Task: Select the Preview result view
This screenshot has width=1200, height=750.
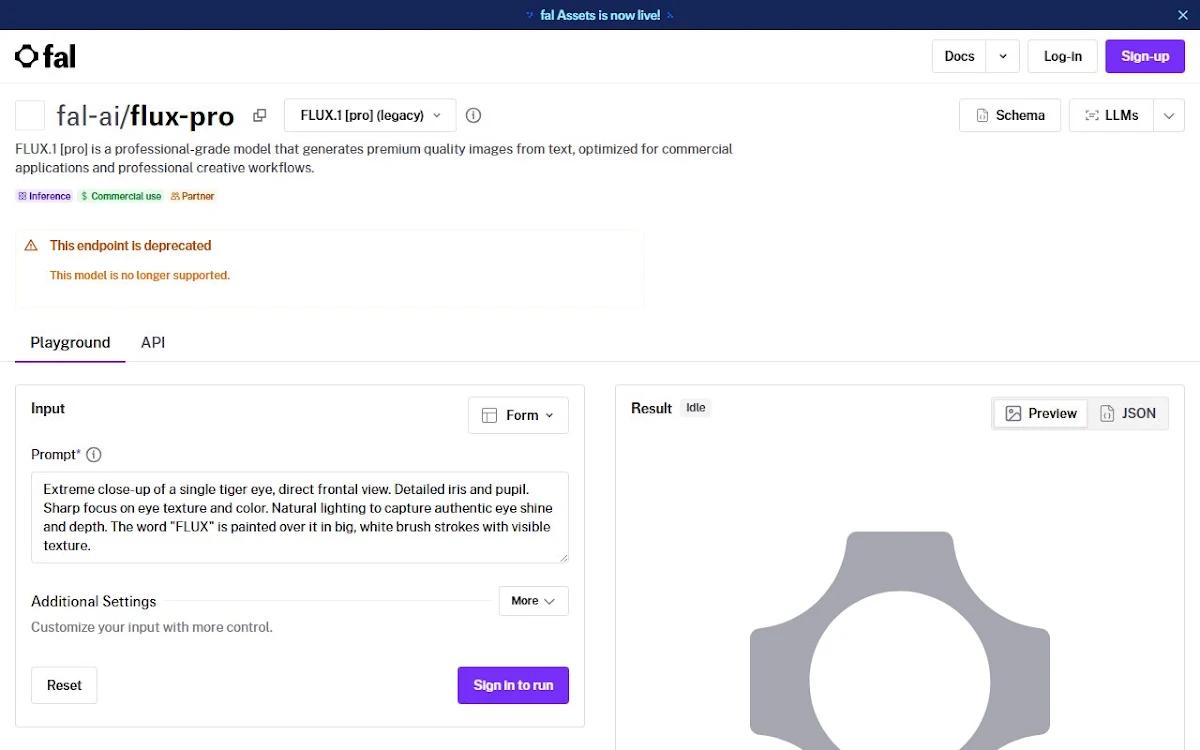Action: (x=1040, y=413)
